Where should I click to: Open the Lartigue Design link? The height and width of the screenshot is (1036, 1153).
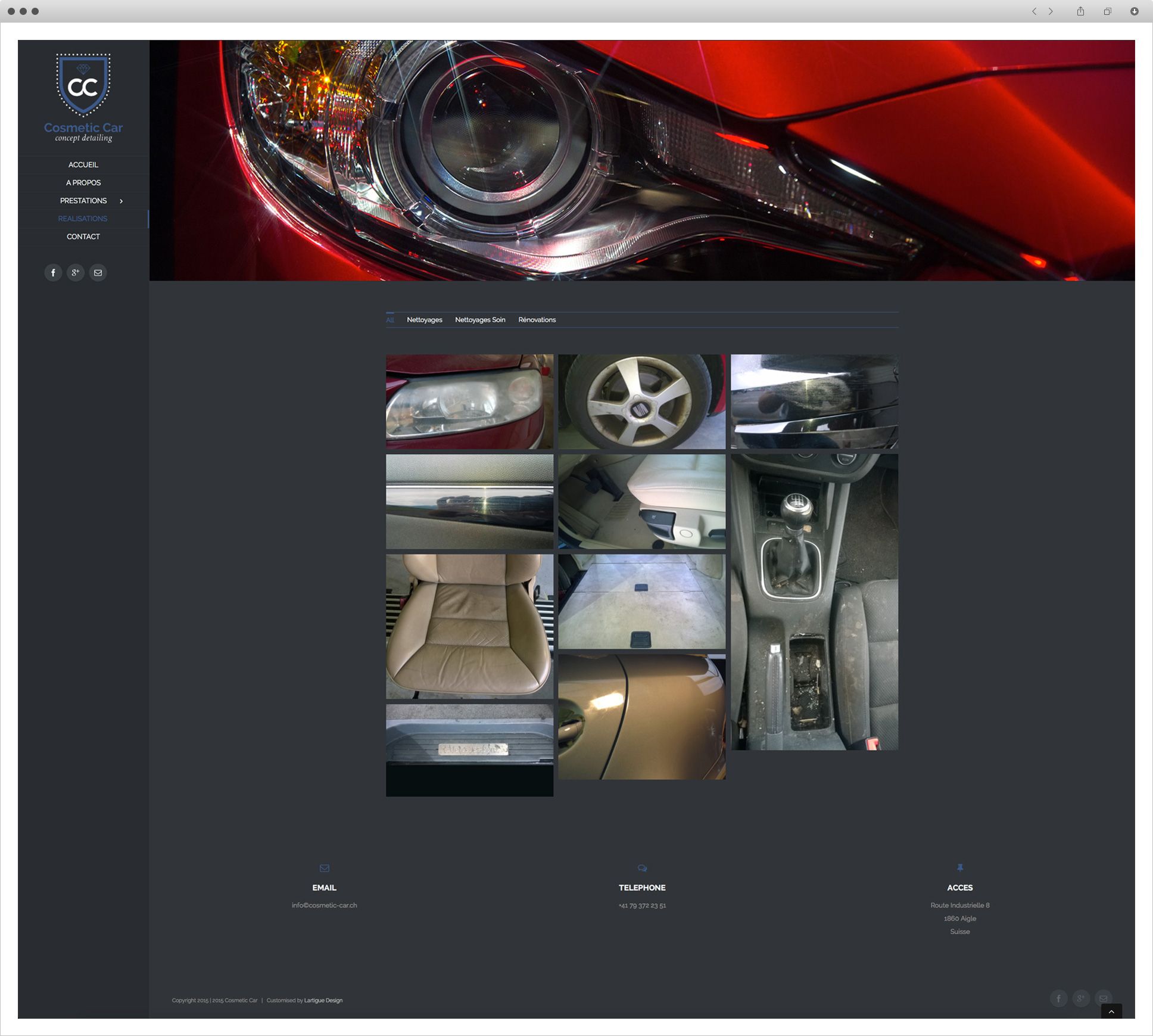323,1001
